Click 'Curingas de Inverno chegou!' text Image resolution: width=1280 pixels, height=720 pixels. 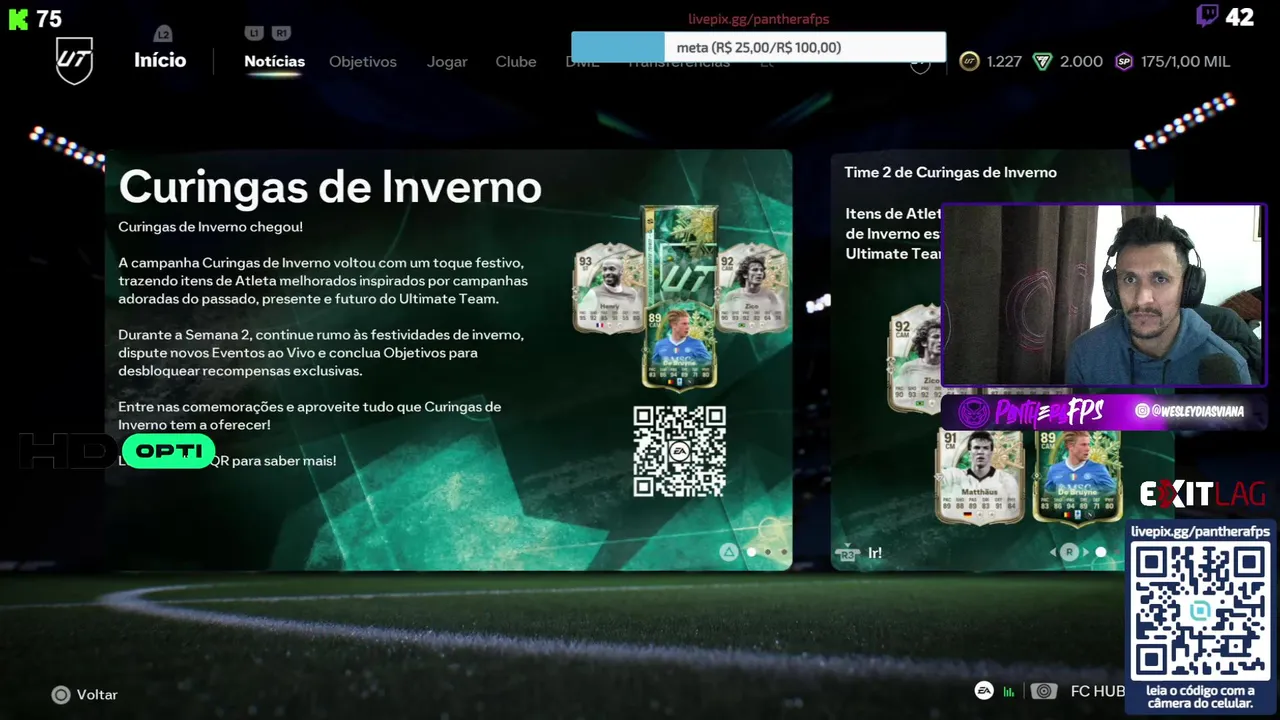[x=210, y=227]
